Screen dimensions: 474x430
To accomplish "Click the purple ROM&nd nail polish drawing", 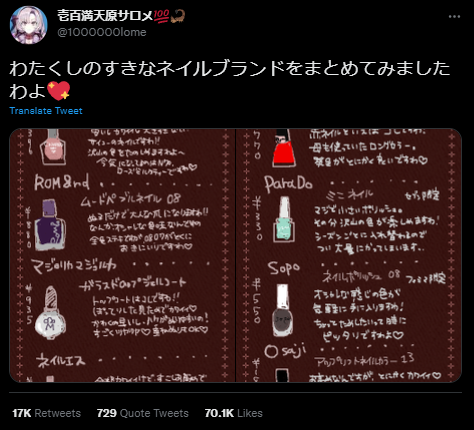I will click(x=50, y=225).
